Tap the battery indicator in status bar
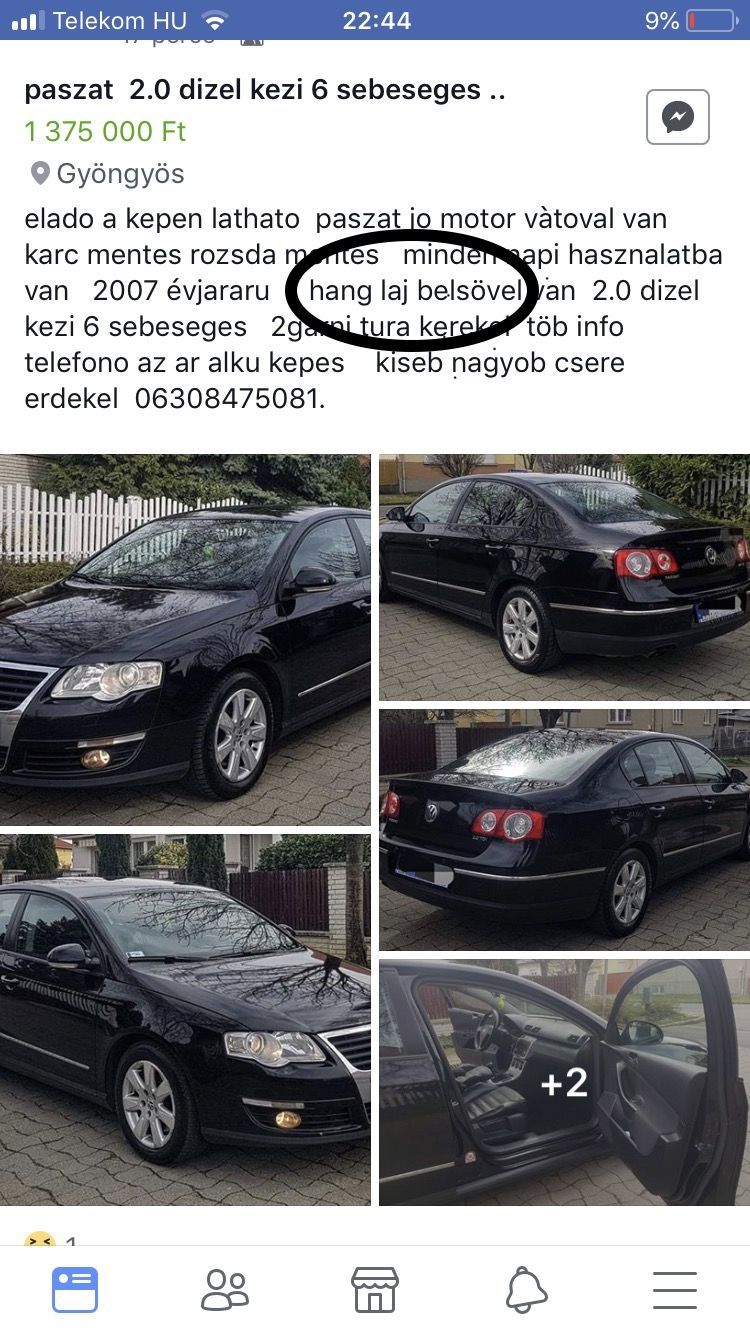 tap(711, 20)
